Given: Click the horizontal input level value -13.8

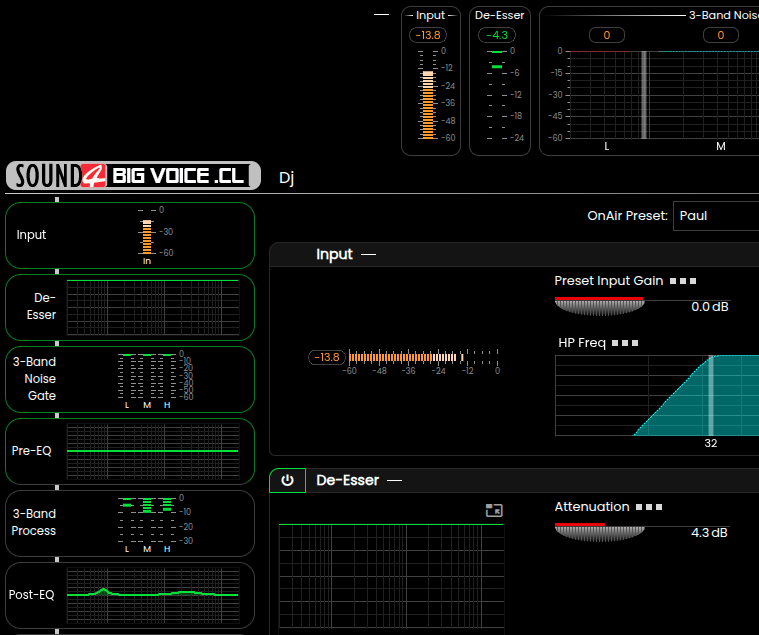Looking at the screenshot, I should (327, 357).
